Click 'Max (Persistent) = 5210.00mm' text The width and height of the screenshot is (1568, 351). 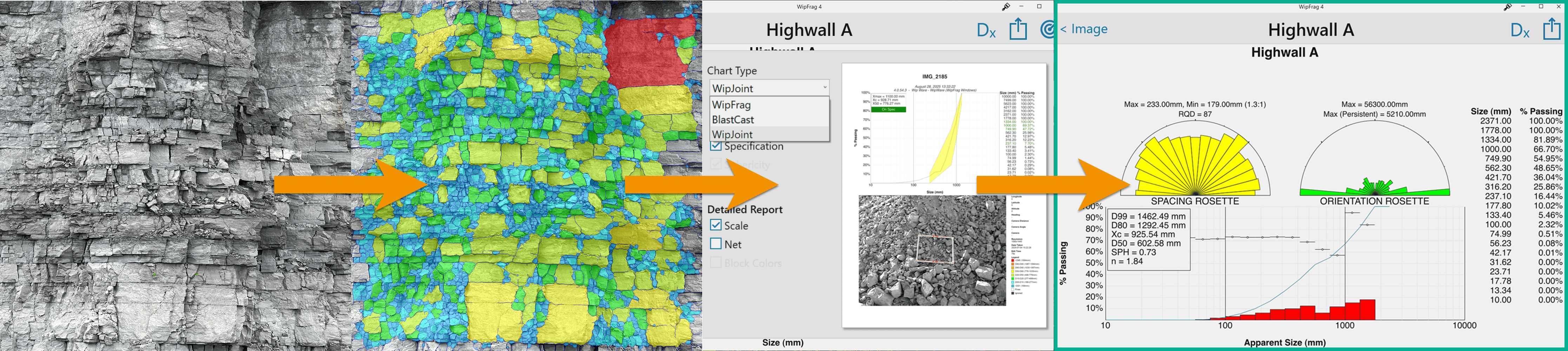pyautogui.click(x=1375, y=114)
